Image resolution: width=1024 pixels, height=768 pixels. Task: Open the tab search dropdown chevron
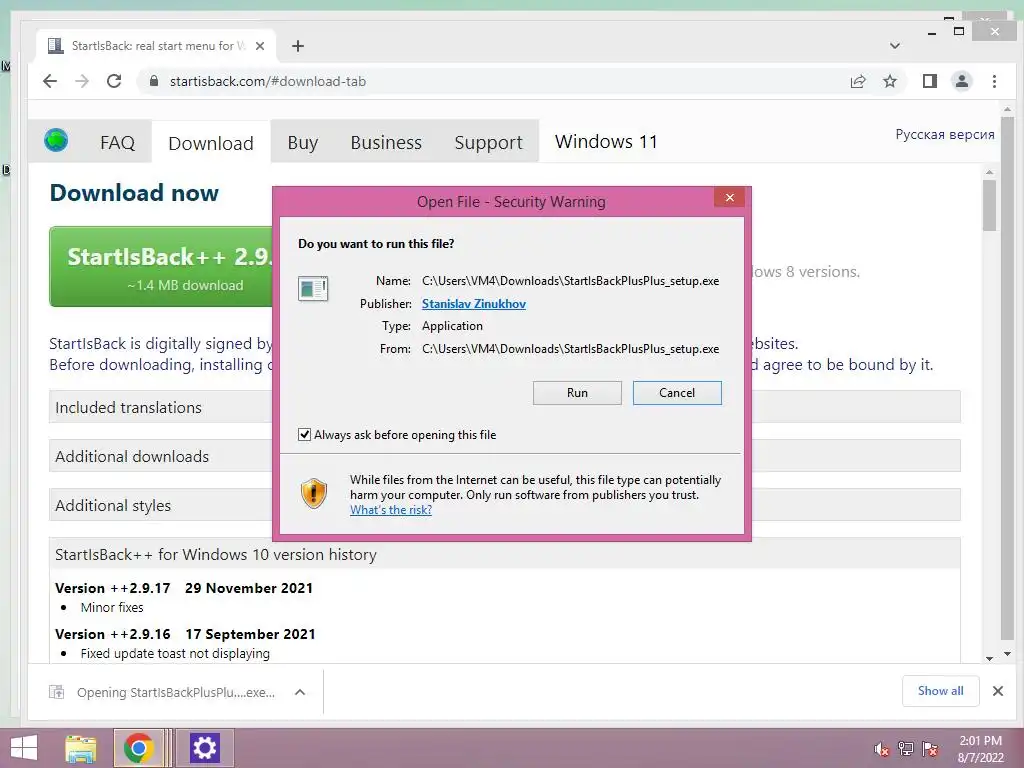895,46
